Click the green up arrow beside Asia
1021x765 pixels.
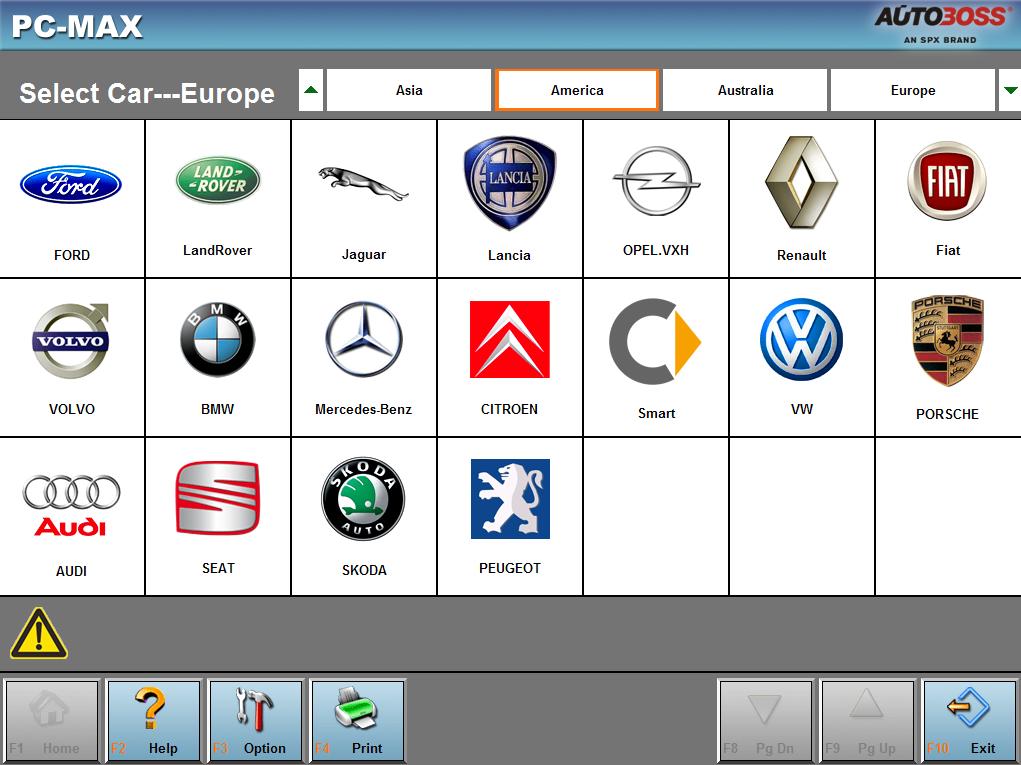(x=311, y=90)
